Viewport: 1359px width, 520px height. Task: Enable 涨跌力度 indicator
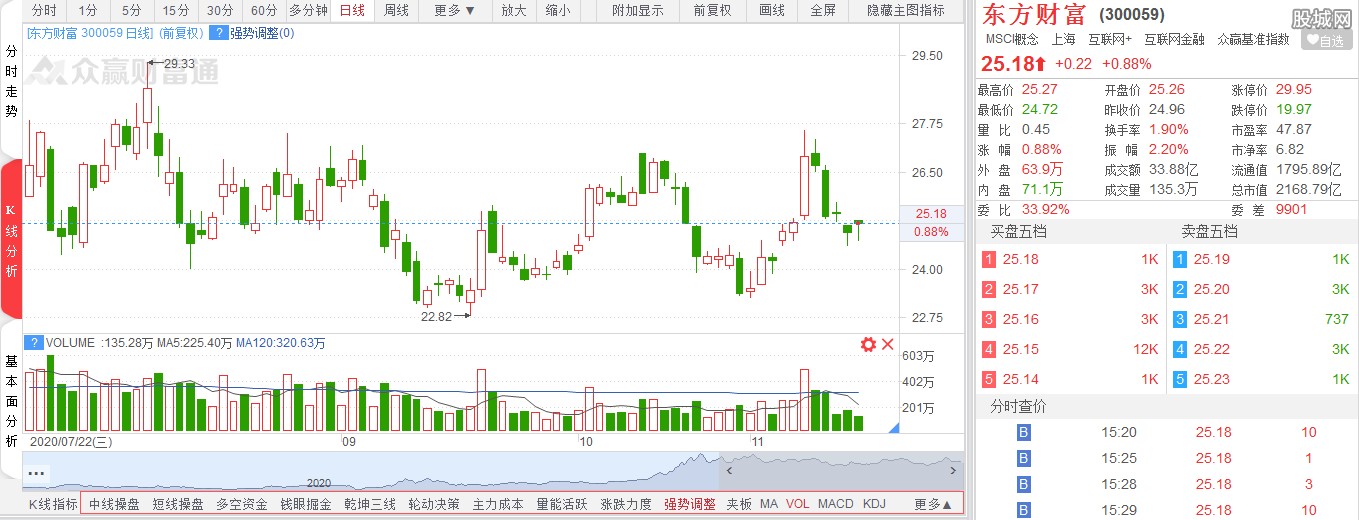tap(626, 504)
